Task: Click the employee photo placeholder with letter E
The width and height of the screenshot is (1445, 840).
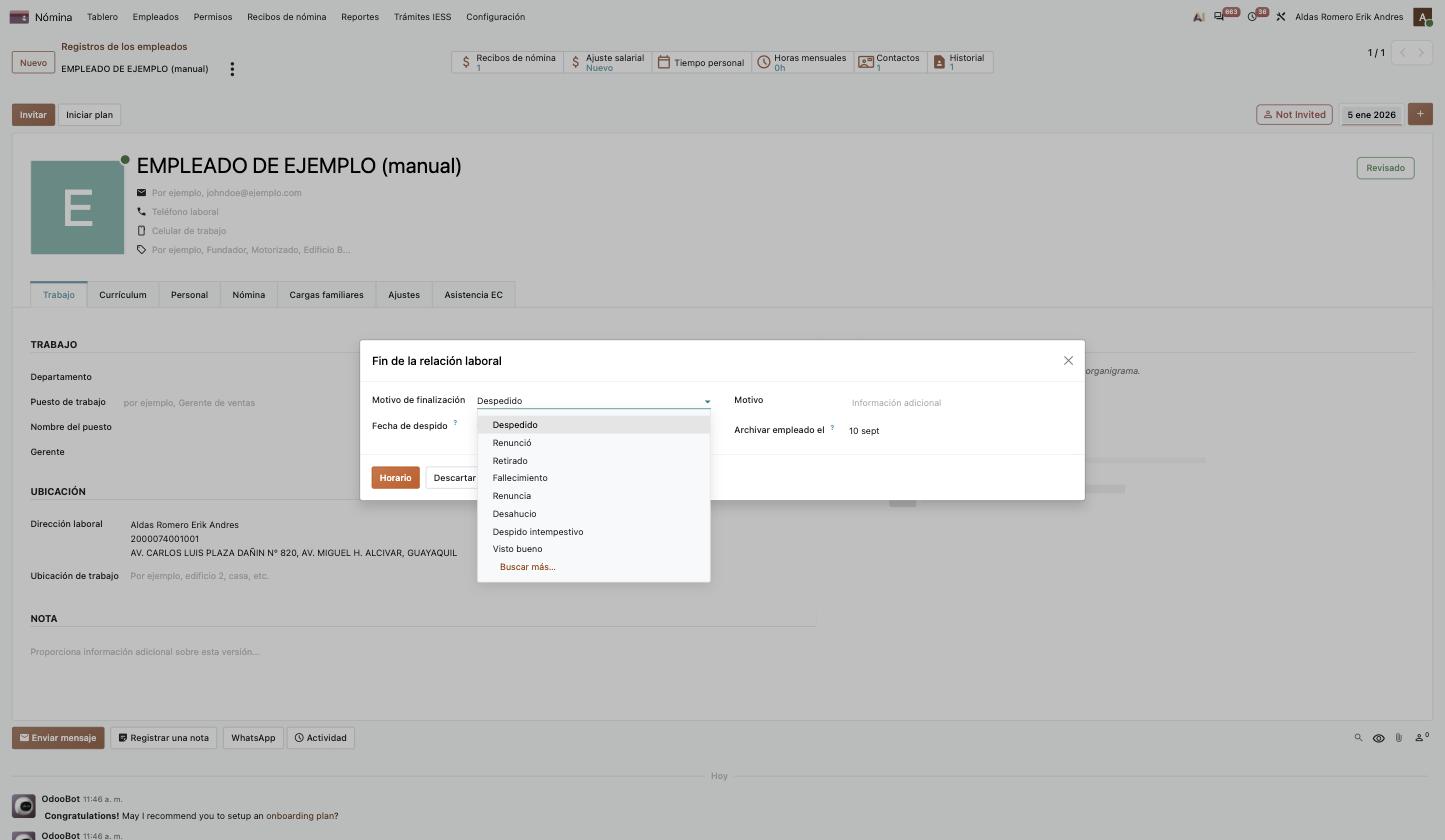Action: tap(78, 207)
